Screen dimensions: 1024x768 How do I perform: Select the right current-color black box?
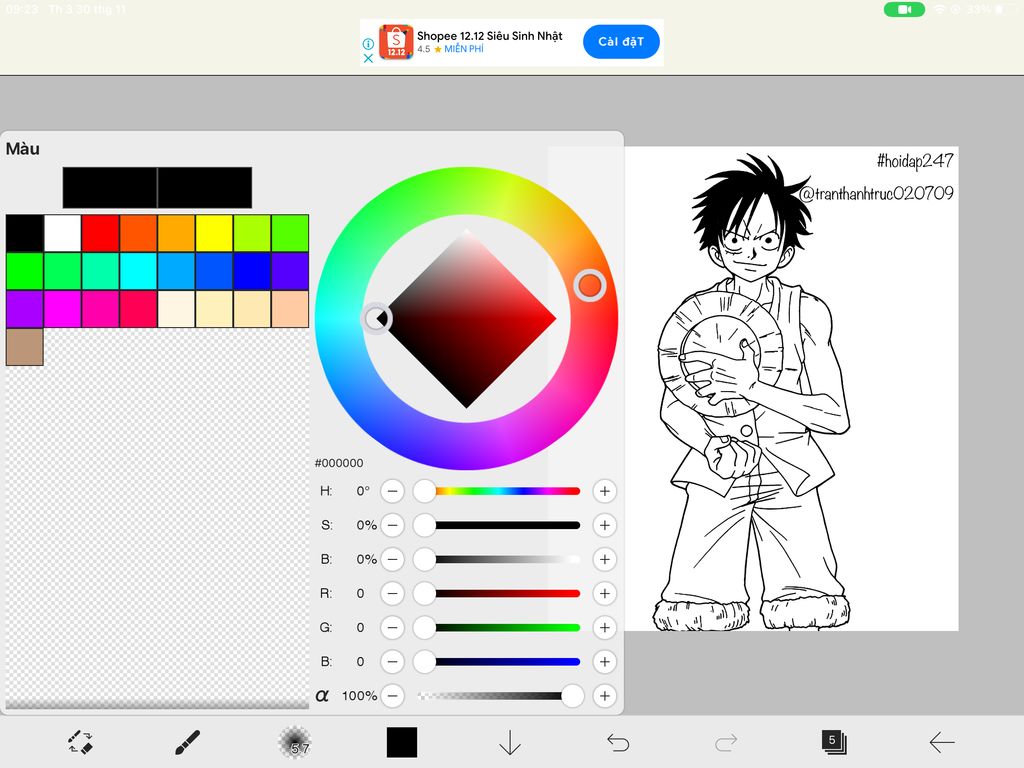coord(205,187)
